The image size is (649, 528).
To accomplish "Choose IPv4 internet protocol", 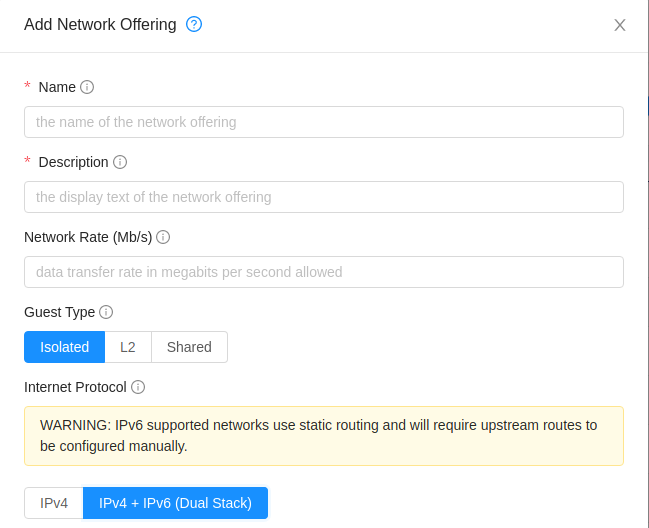I will (x=54, y=503).
